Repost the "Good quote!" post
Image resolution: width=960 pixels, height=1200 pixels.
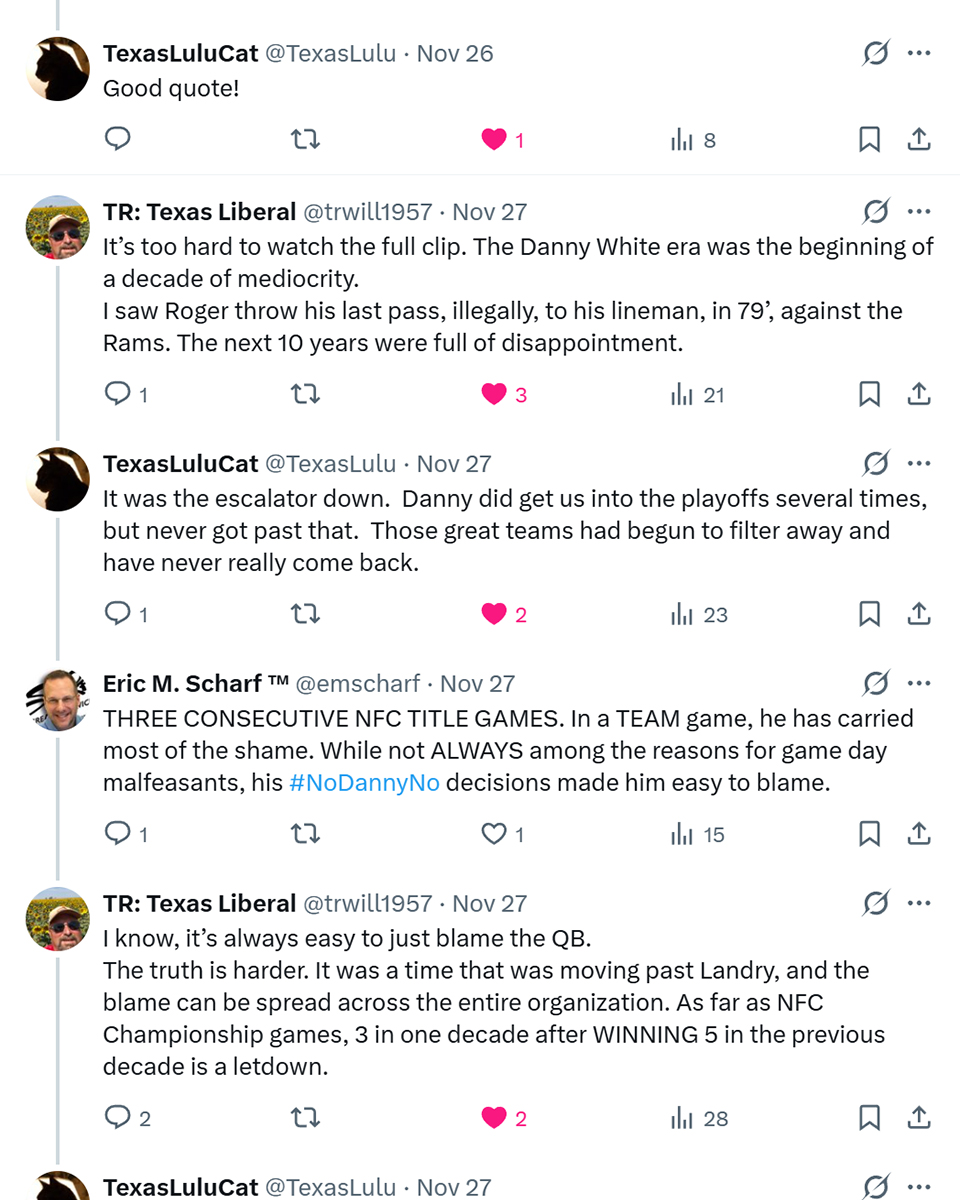click(304, 139)
